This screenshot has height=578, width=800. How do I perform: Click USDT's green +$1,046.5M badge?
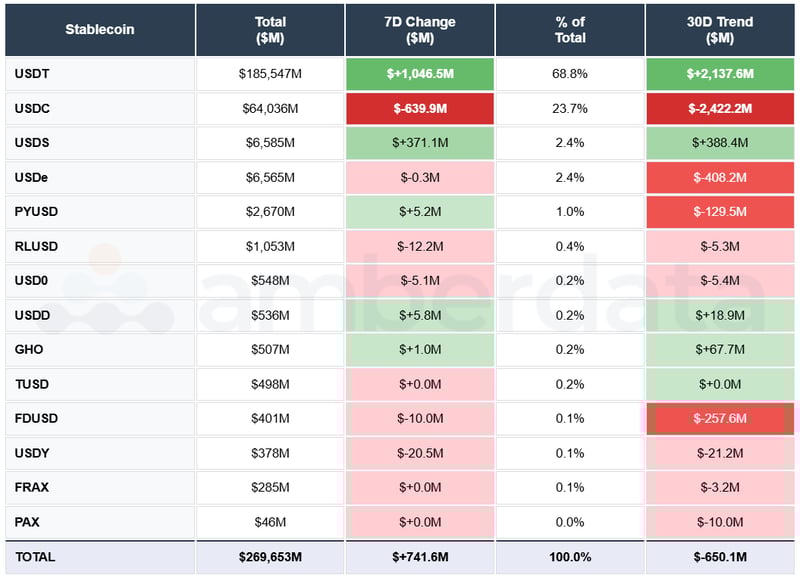pos(420,74)
